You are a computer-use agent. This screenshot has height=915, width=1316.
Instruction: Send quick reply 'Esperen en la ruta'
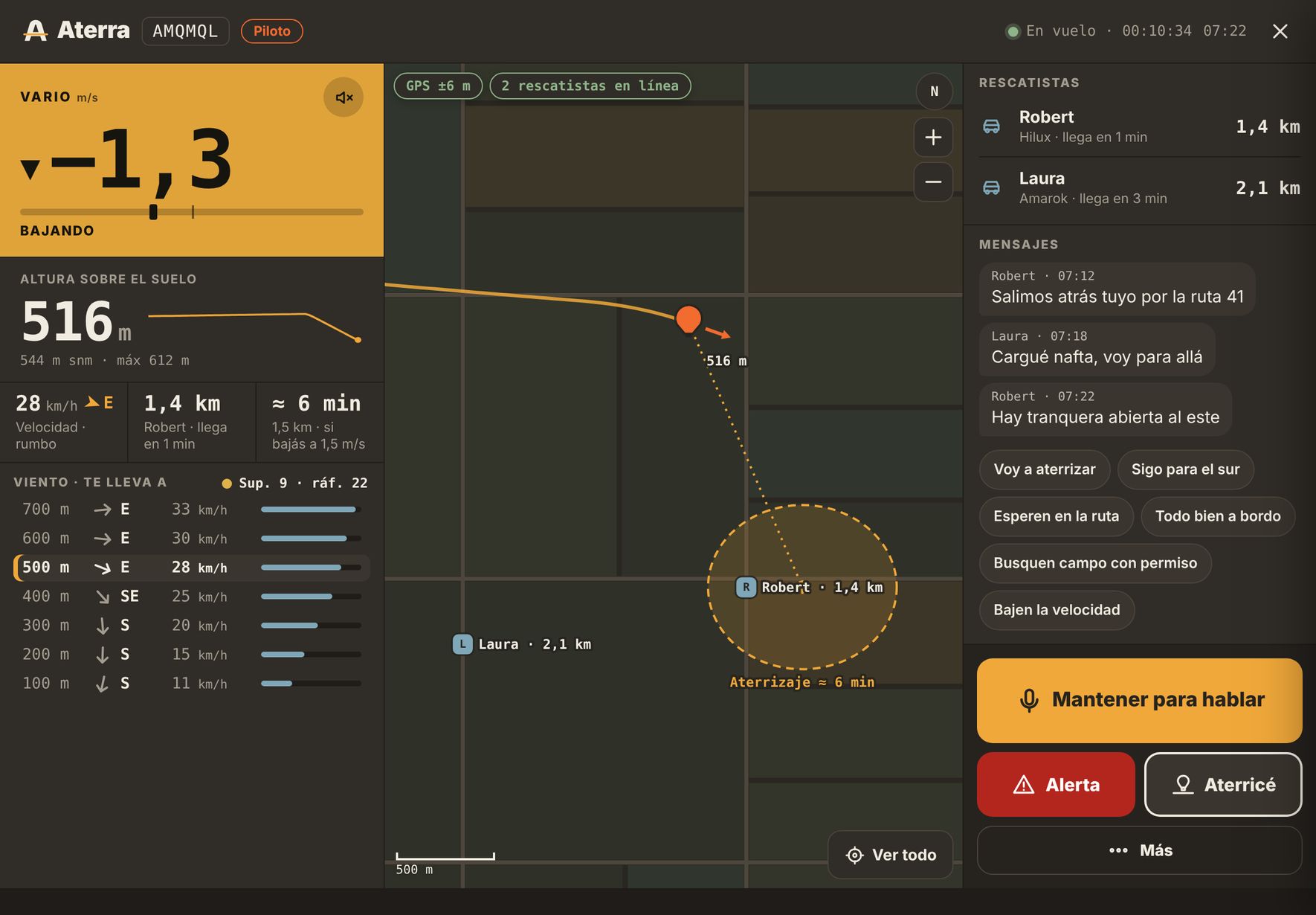click(x=1057, y=516)
